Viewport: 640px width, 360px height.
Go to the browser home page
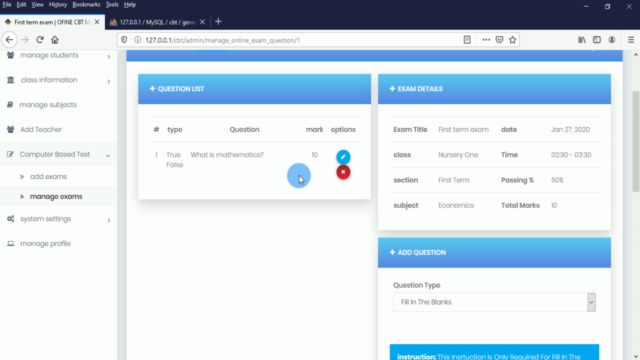coord(55,40)
